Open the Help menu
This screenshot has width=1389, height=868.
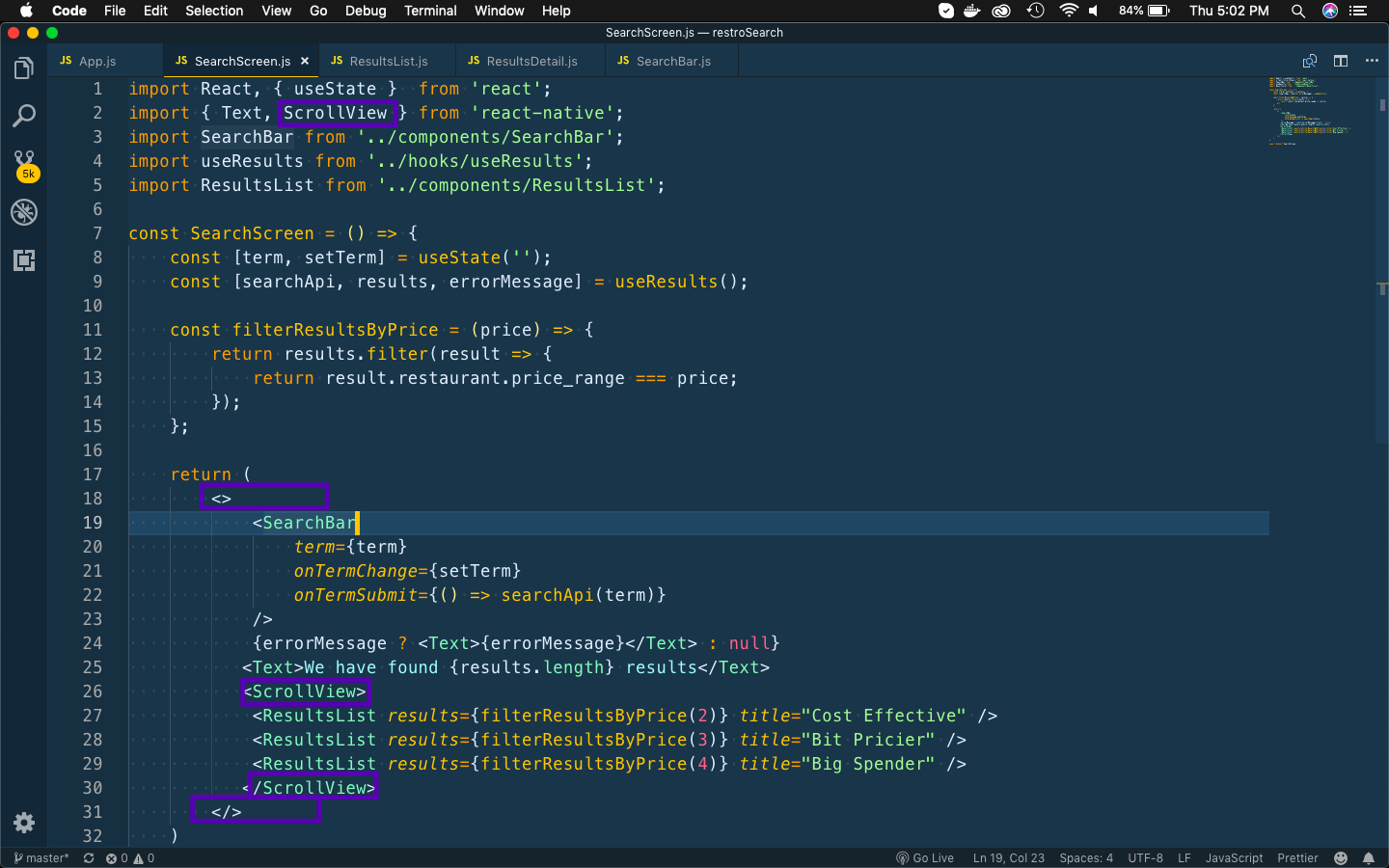[556, 11]
